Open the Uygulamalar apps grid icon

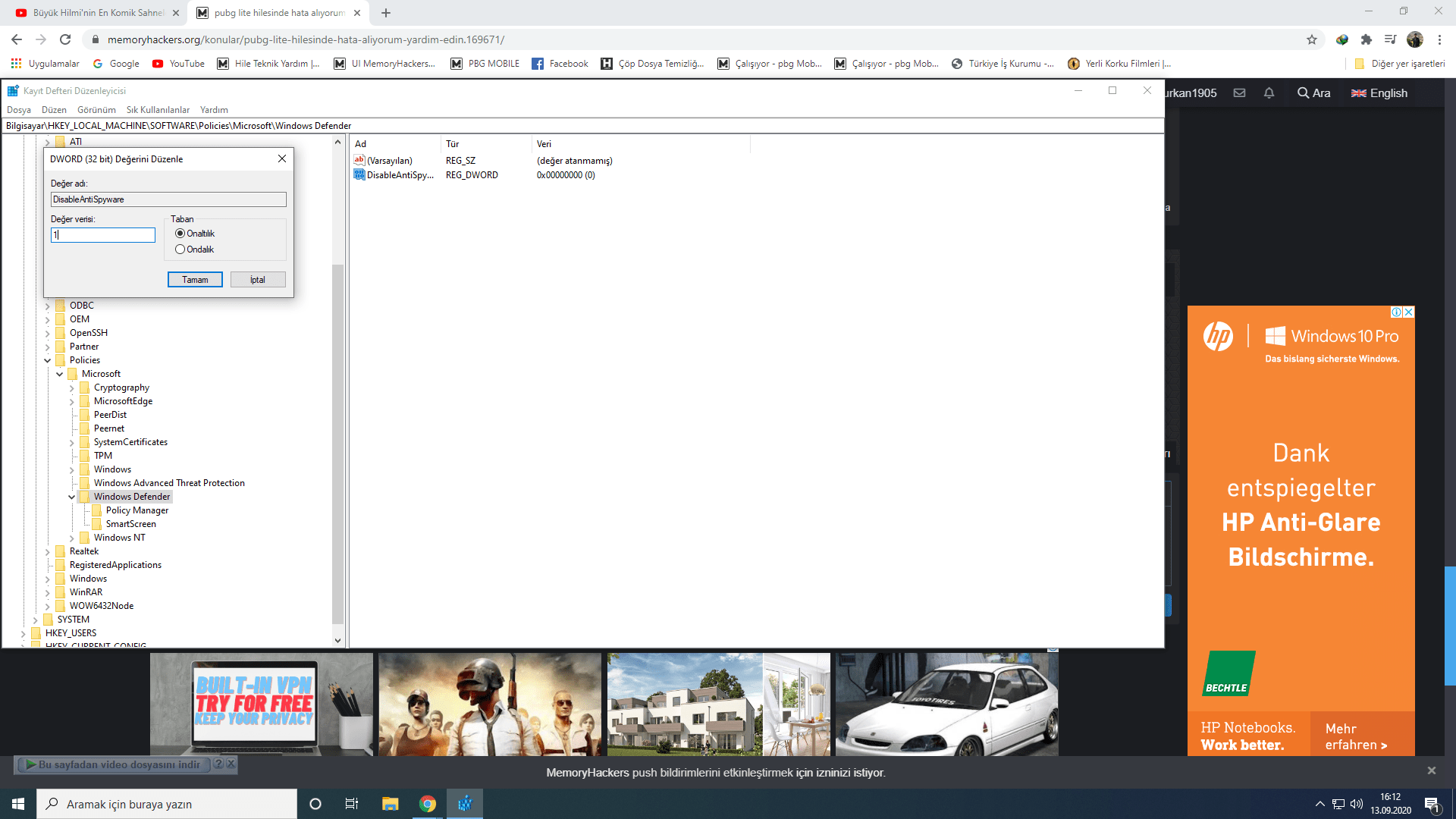(x=16, y=64)
